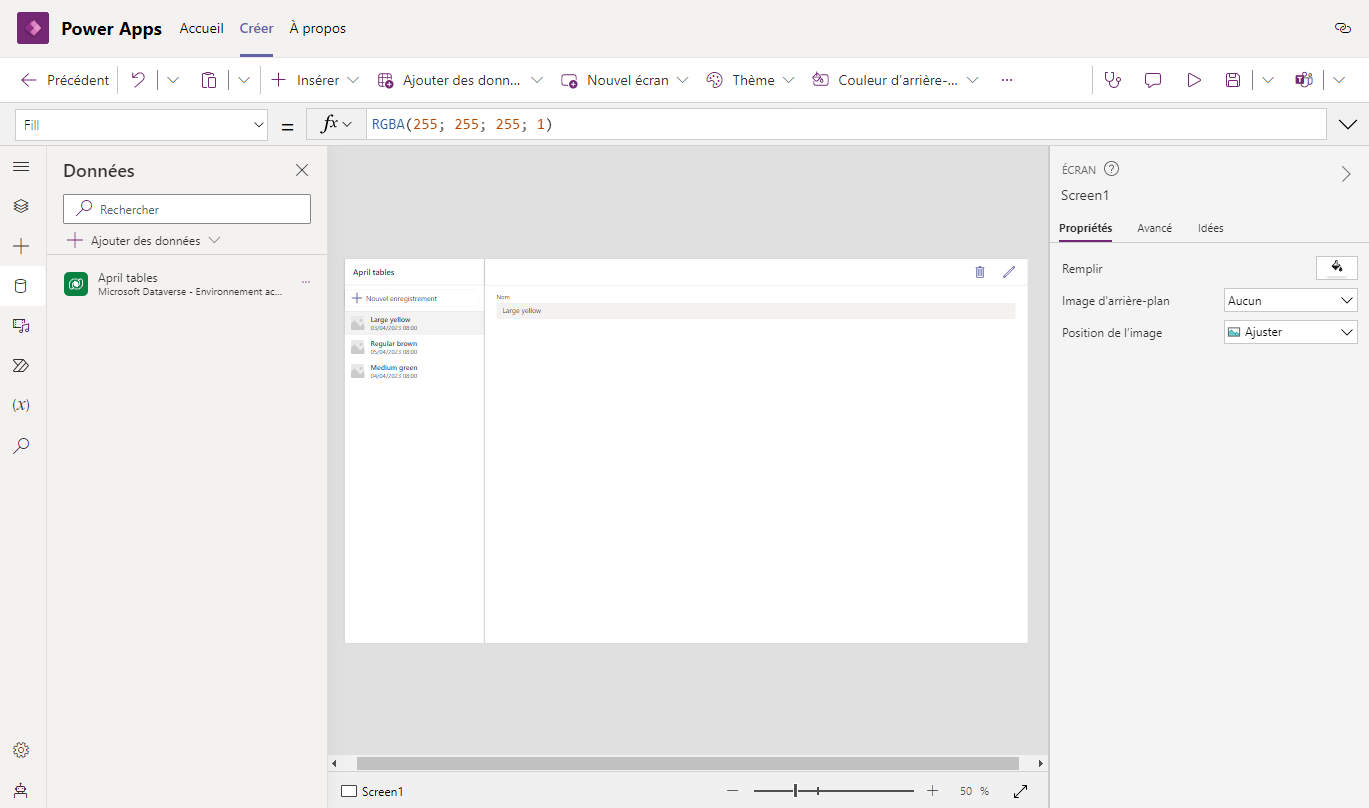The width and height of the screenshot is (1369, 808).
Task: Click the publish to Teams icon
Action: 1303,80
